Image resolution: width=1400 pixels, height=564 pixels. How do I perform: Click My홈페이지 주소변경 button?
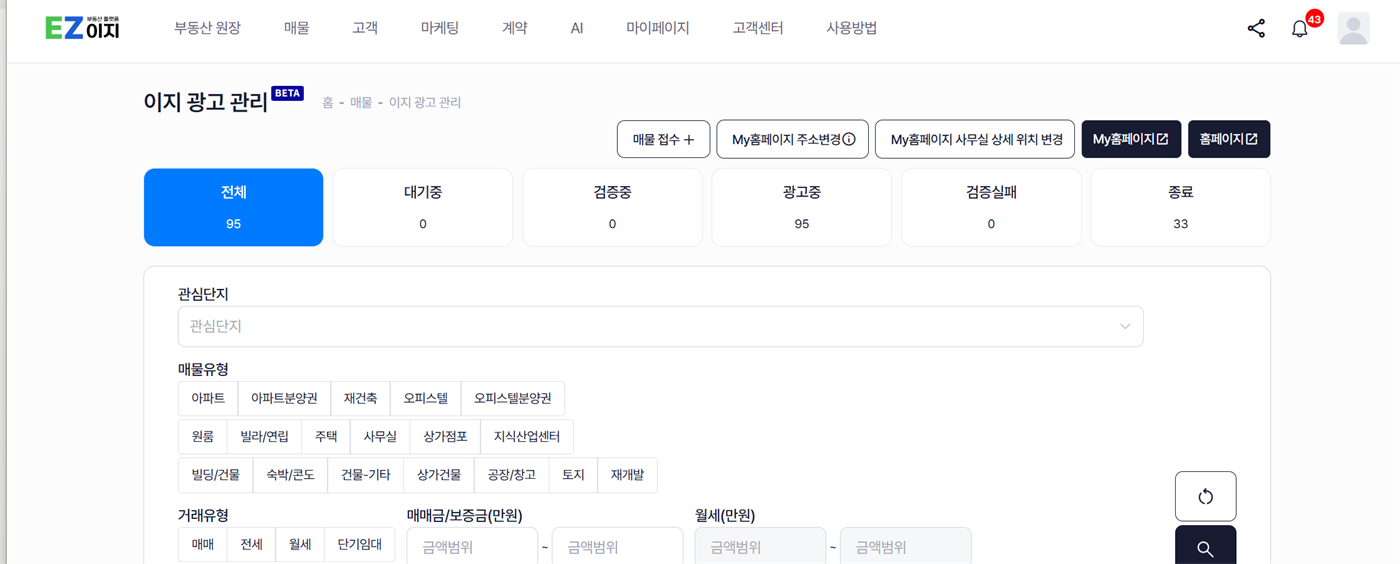[x=792, y=140]
